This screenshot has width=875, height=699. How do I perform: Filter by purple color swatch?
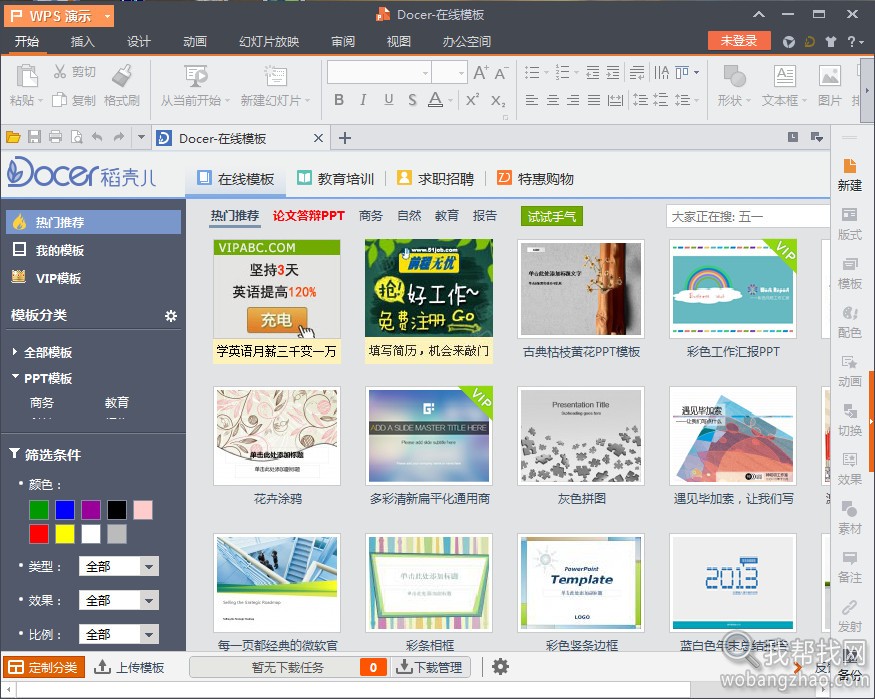point(91,510)
